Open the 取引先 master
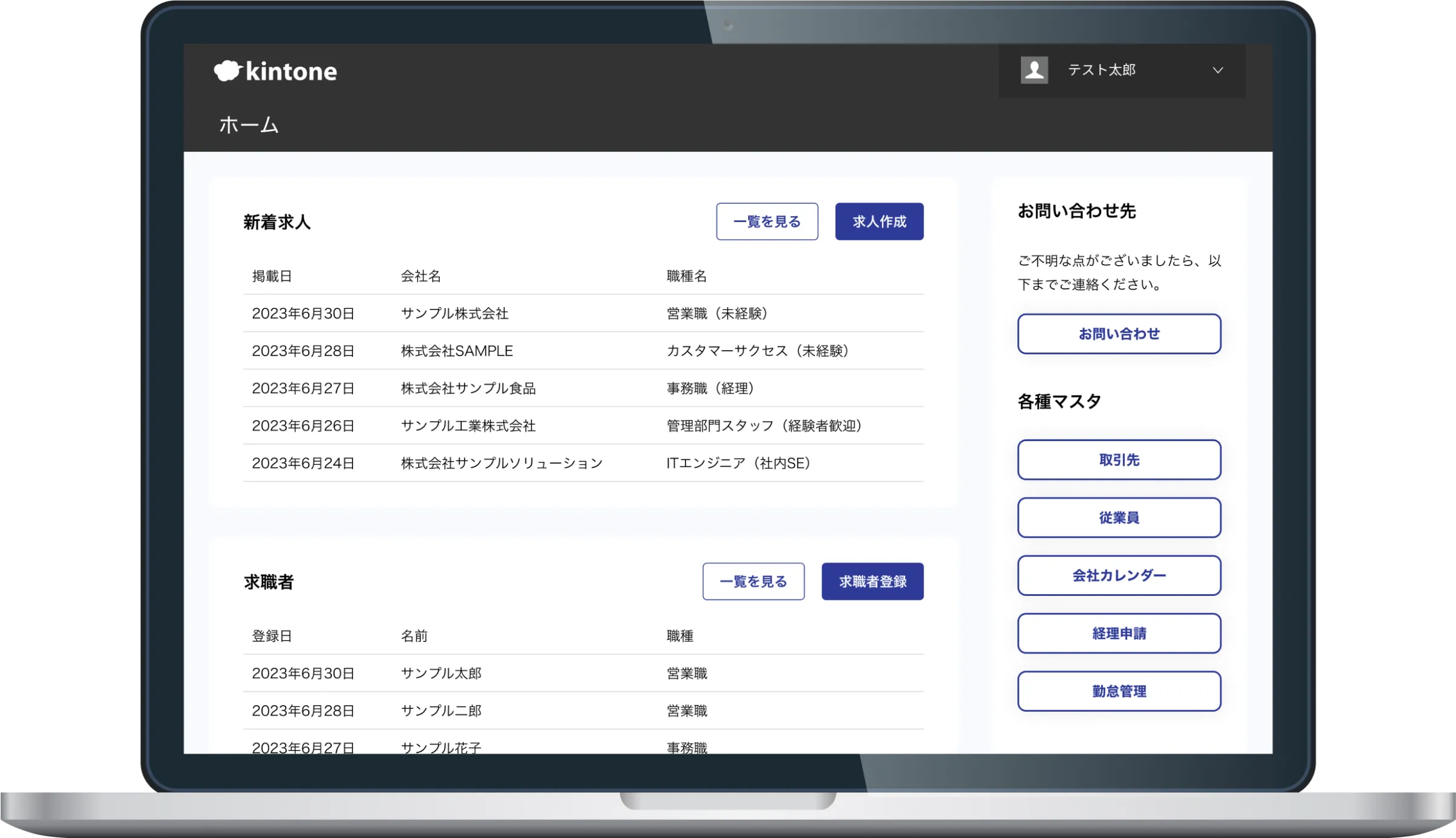The width and height of the screenshot is (1456, 838). point(1119,460)
